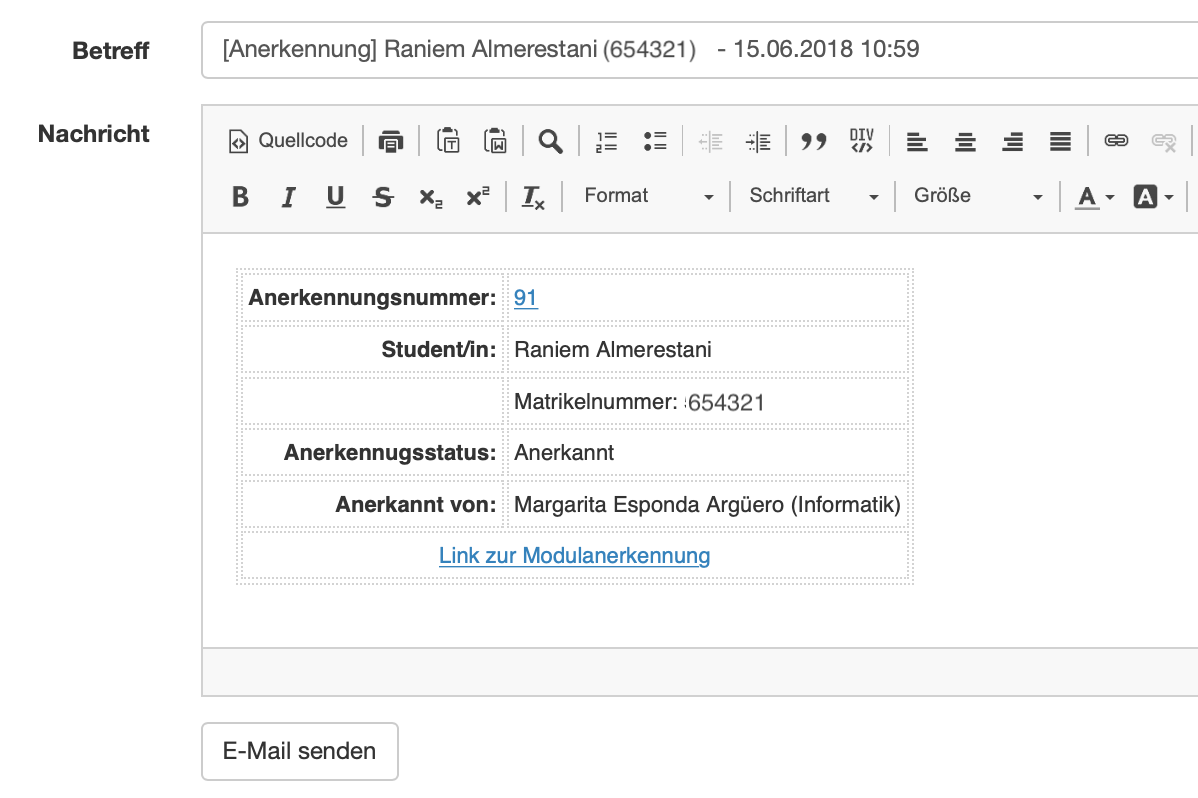This screenshot has width=1198, height=798.
Task: Click the Student/in label cell
Action: (x=372, y=349)
